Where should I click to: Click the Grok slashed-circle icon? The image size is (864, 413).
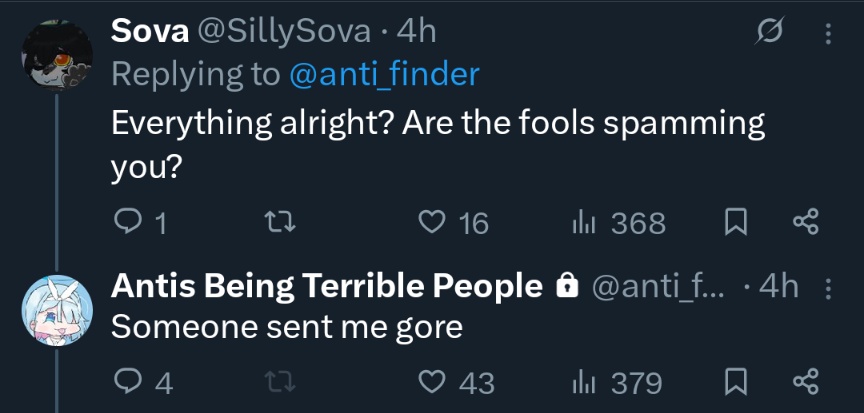pyautogui.click(x=770, y=33)
